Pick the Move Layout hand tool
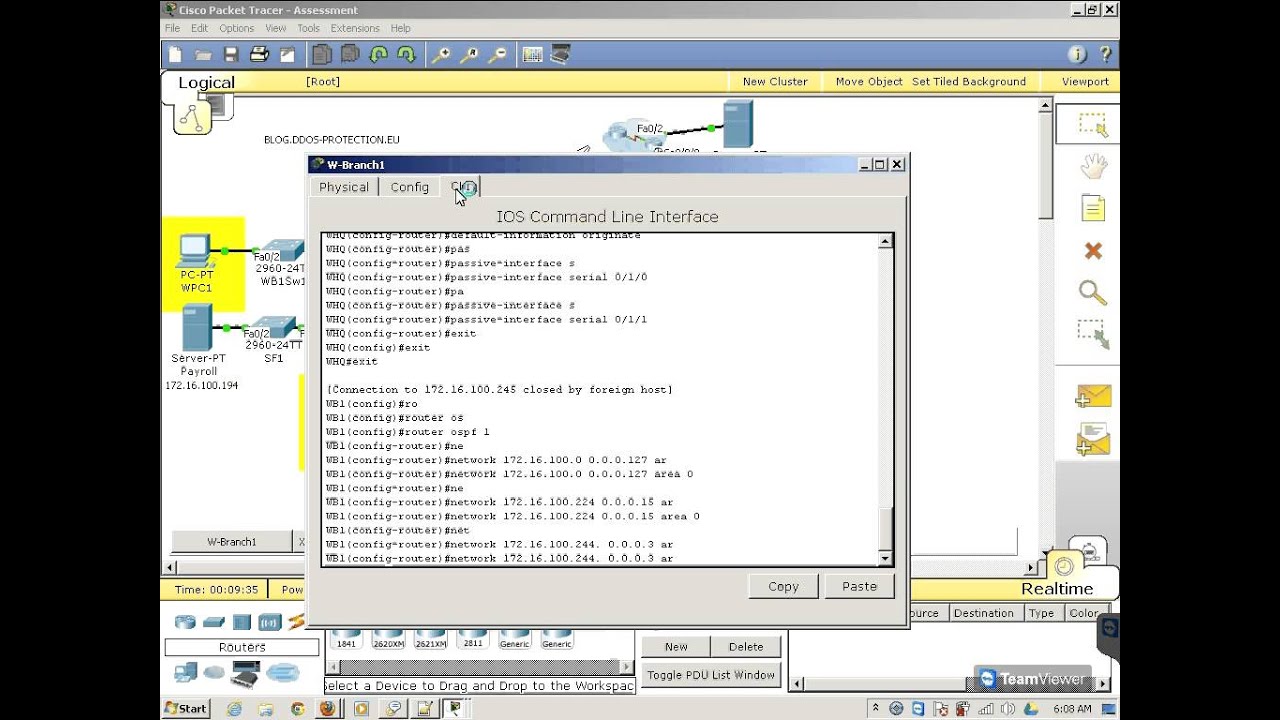The width and height of the screenshot is (1280, 720). [1092, 166]
